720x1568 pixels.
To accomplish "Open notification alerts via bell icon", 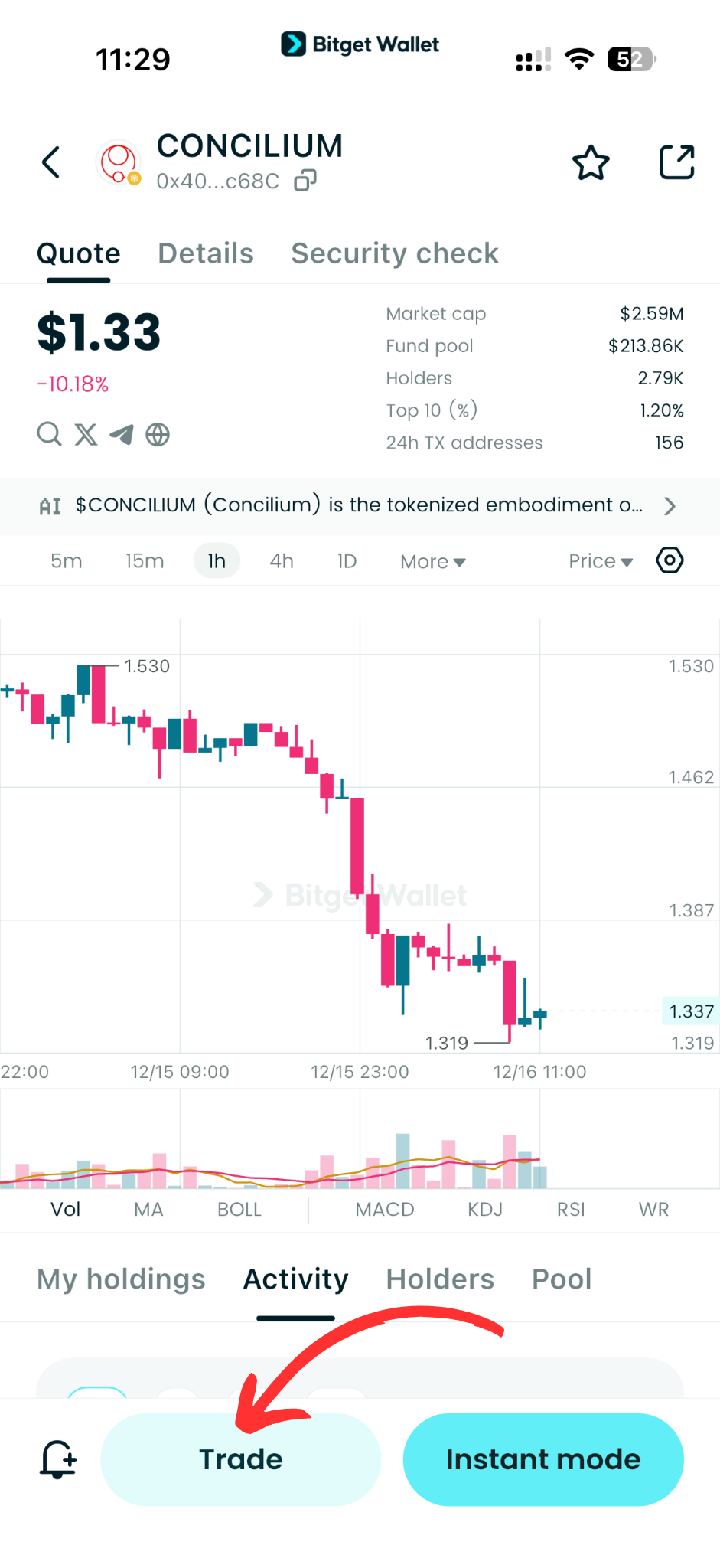I will pyautogui.click(x=58, y=1459).
